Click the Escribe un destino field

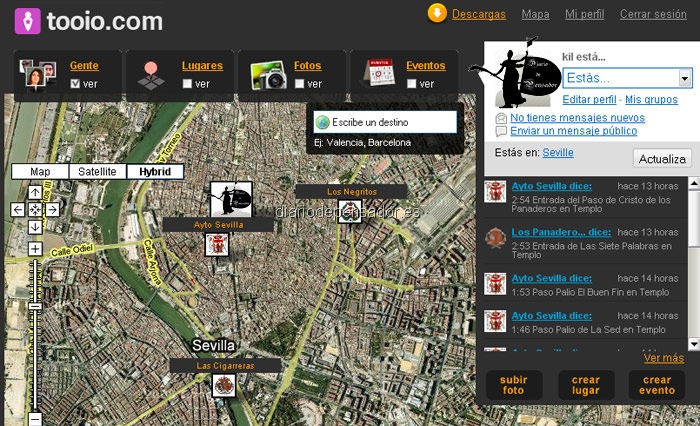[385, 122]
